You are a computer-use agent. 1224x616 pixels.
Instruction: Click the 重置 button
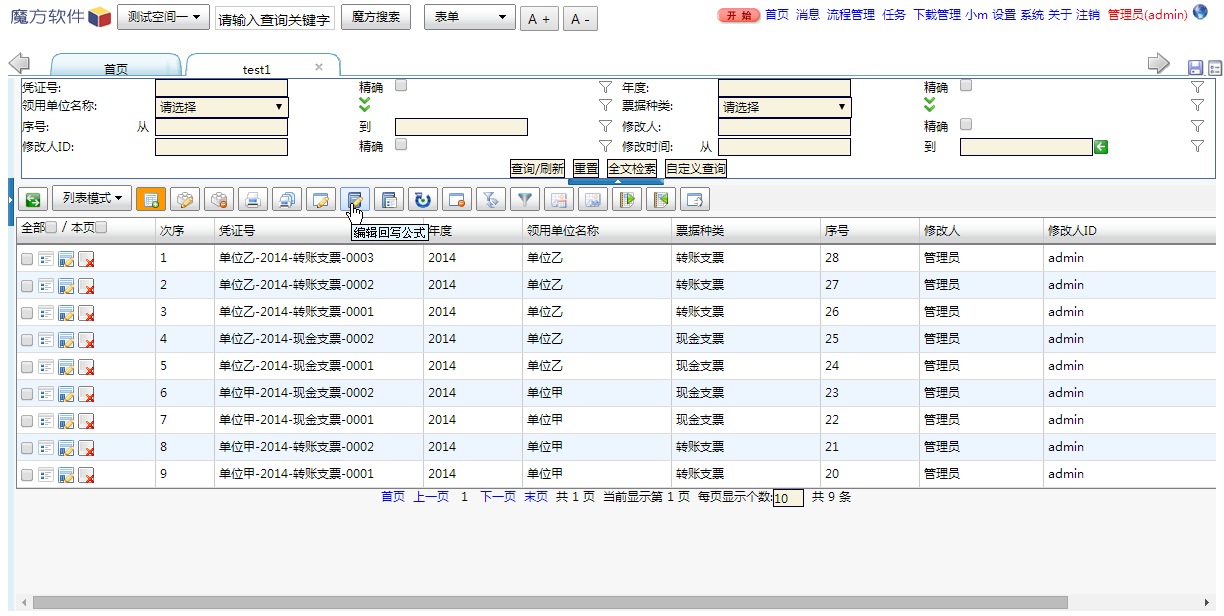586,169
